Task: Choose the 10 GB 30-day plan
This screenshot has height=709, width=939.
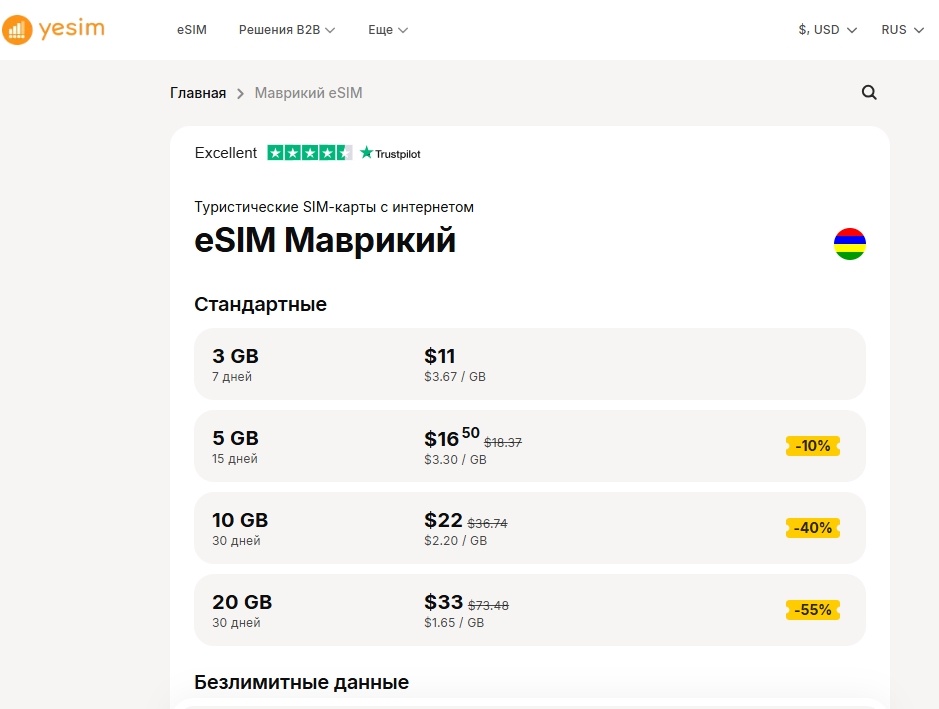Action: coord(529,528)
